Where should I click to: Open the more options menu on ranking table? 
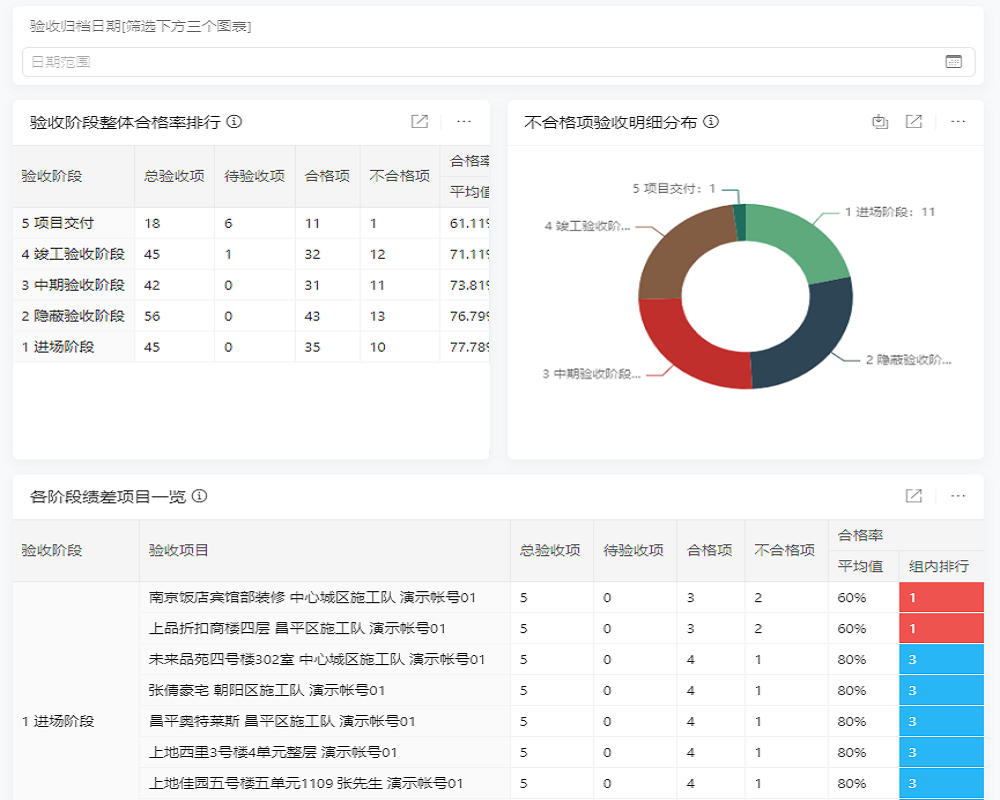click(463, 121)
